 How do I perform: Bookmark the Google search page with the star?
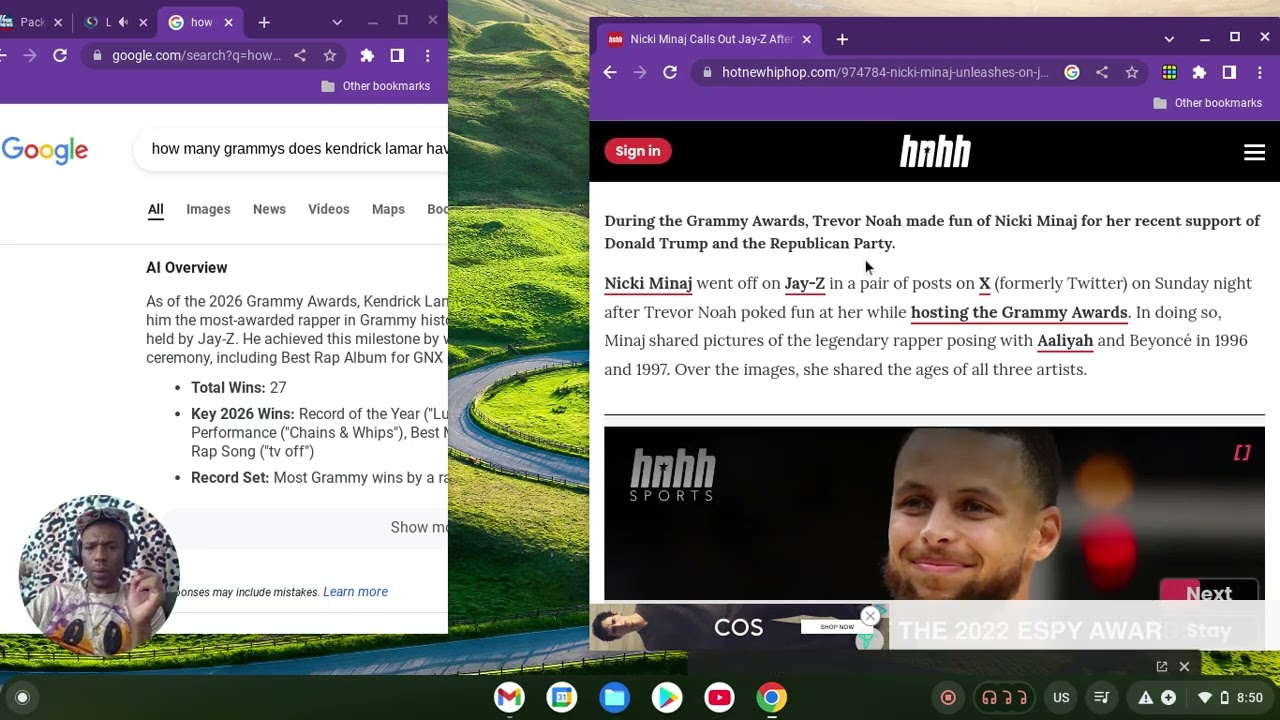pyautogui.click(x=330, y=55)
